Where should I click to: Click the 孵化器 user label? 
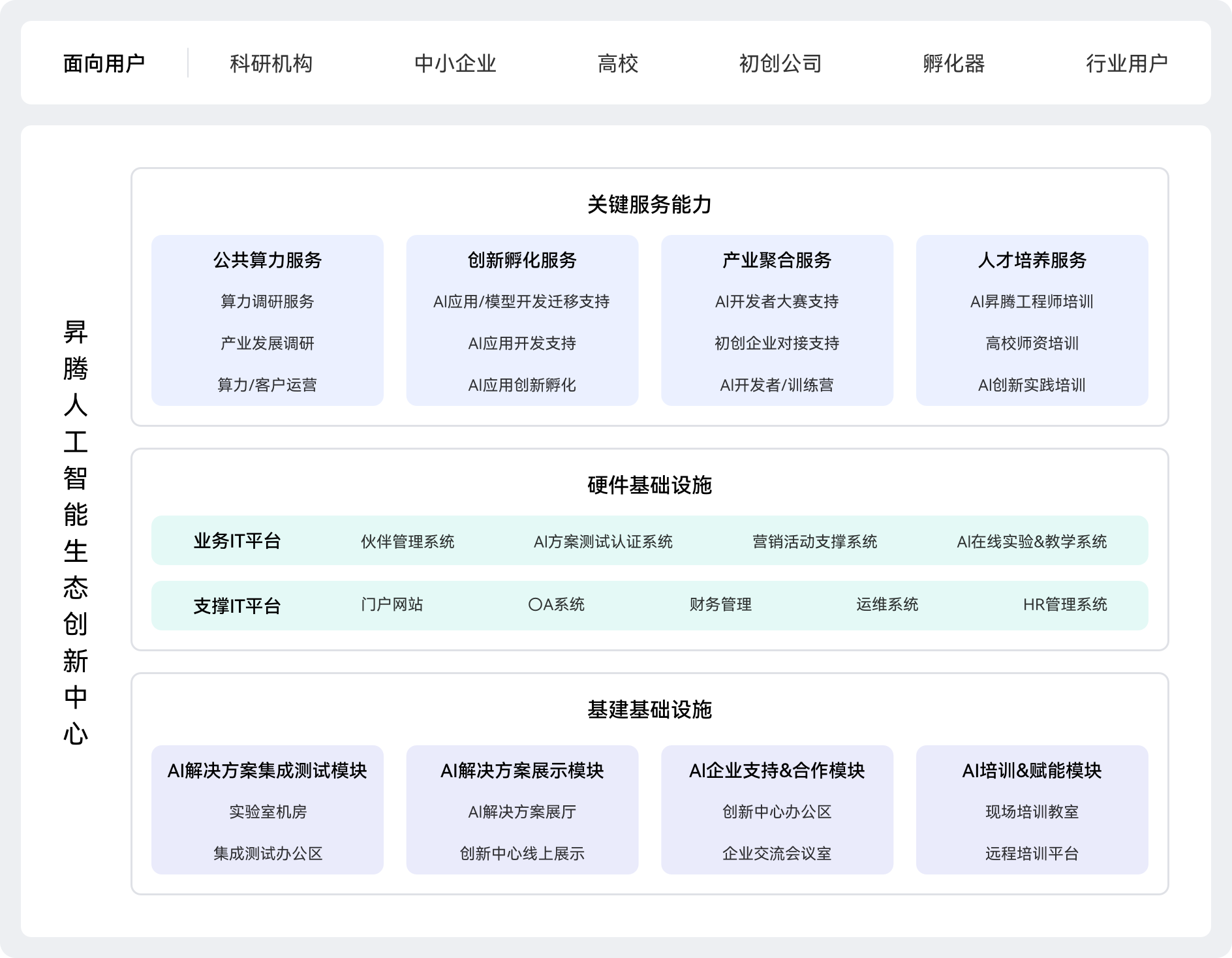954,63
